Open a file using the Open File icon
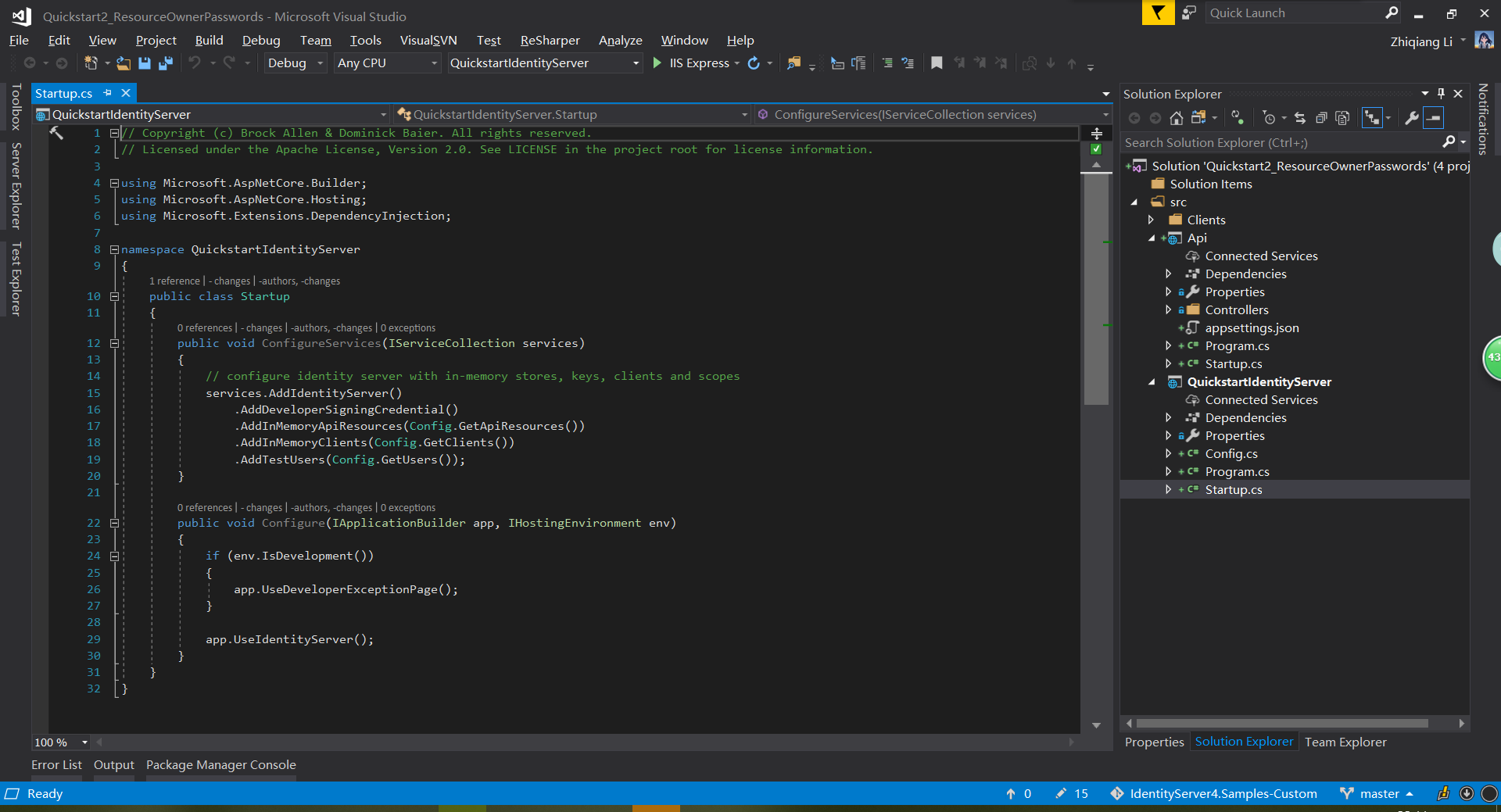 pos(123,63)
